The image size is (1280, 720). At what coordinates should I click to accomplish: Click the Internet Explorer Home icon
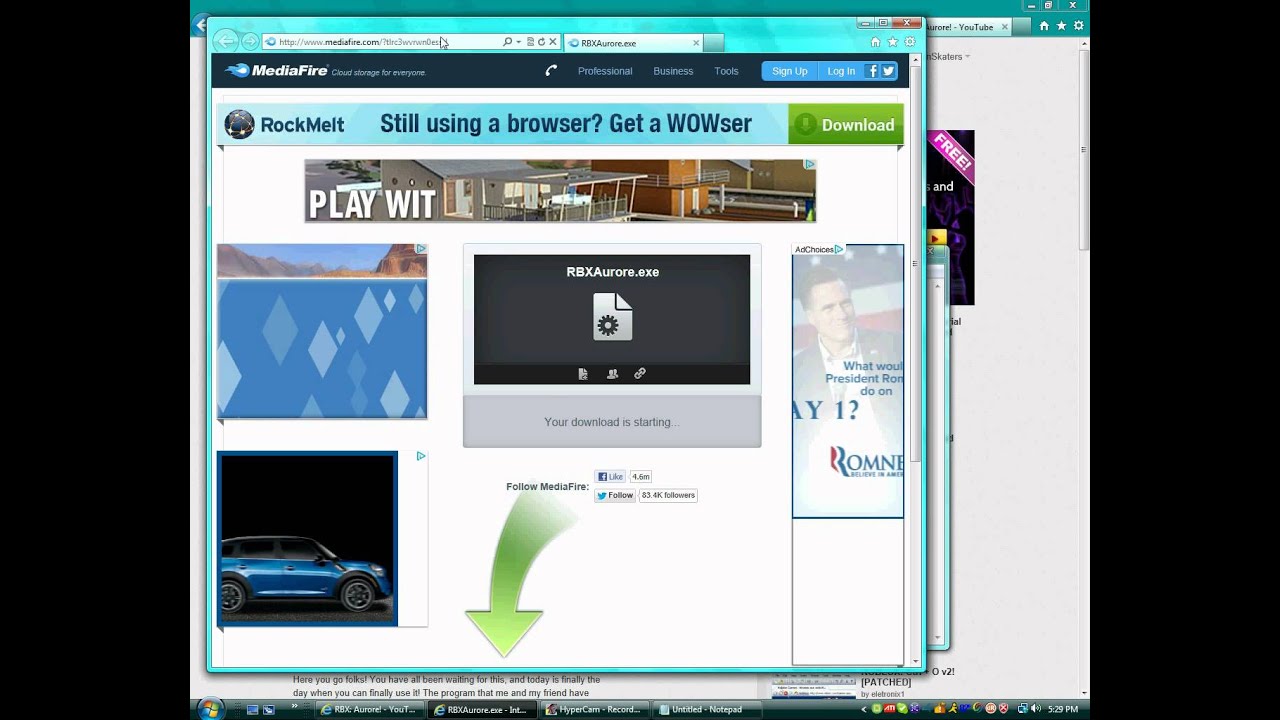(876, 42)
